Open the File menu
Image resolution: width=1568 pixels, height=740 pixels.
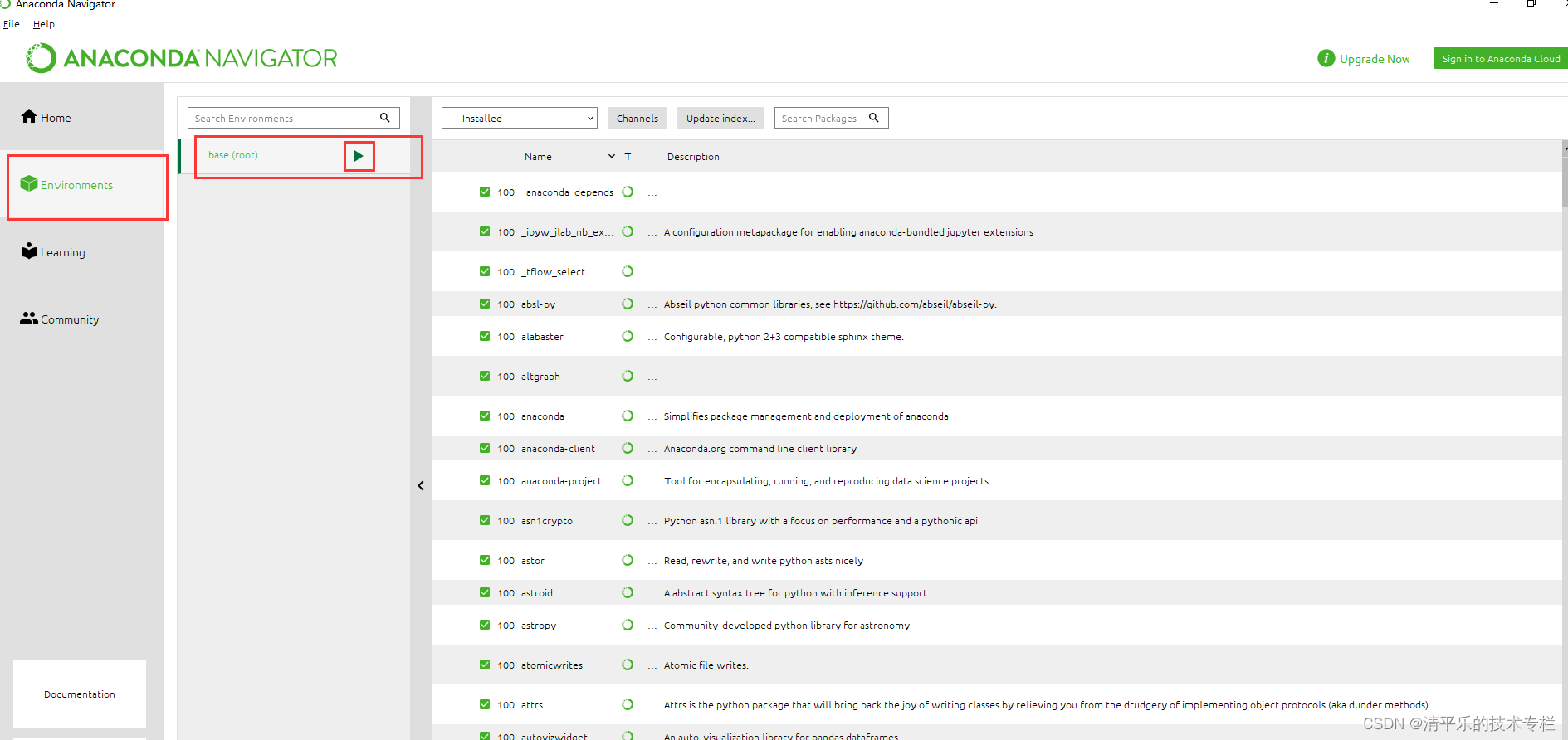pos(12,24)
